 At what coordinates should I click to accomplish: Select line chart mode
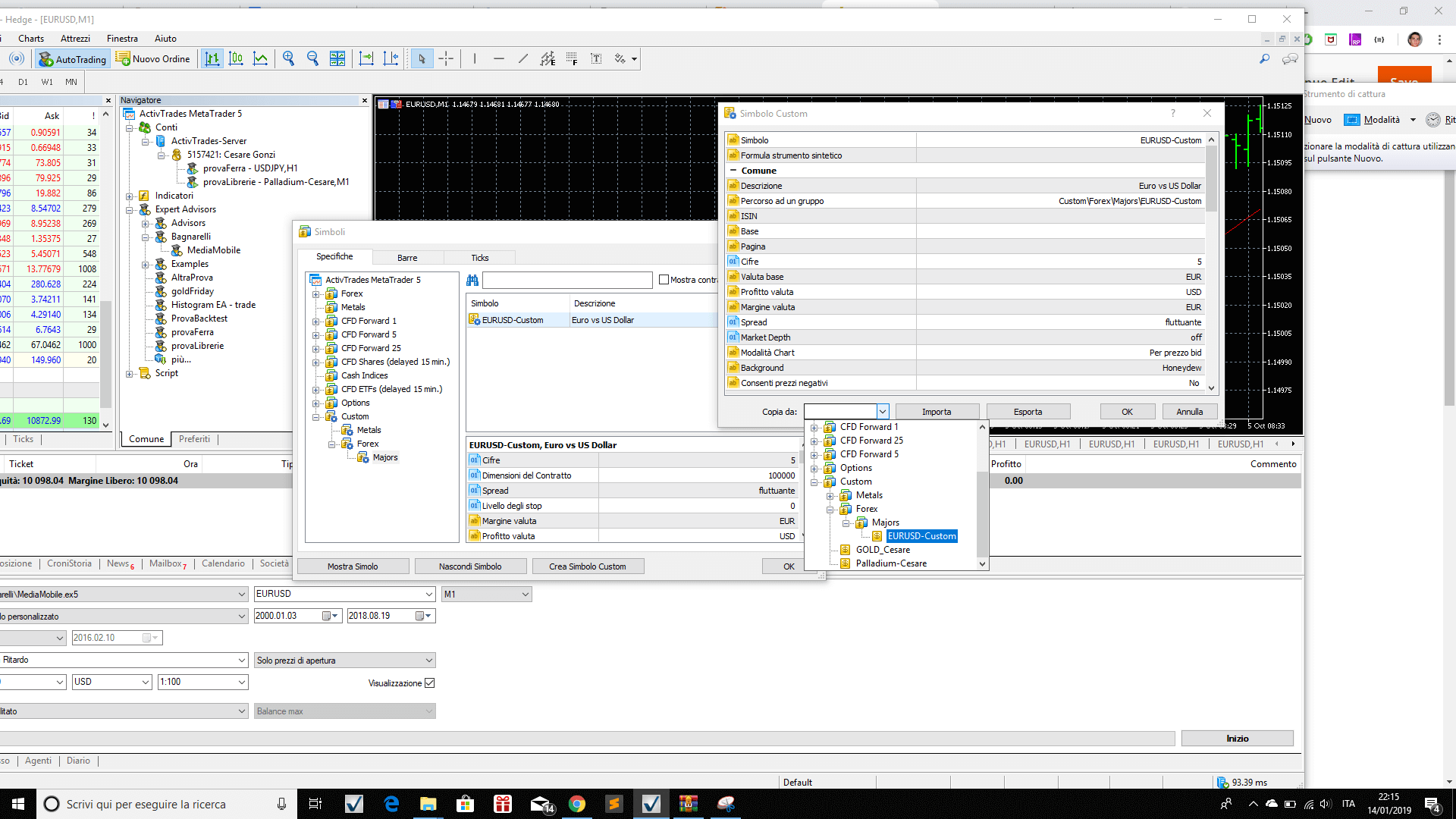[x=260, y=59]
